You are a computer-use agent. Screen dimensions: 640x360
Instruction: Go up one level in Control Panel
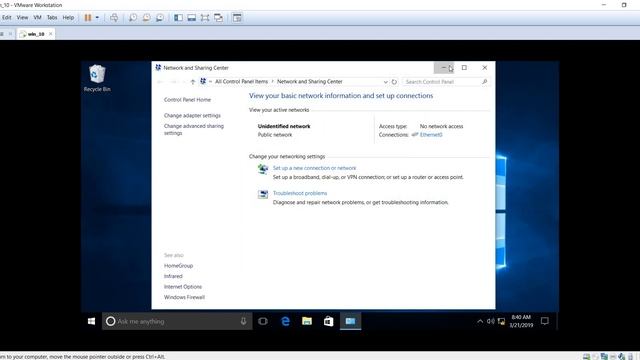(193, 82)
